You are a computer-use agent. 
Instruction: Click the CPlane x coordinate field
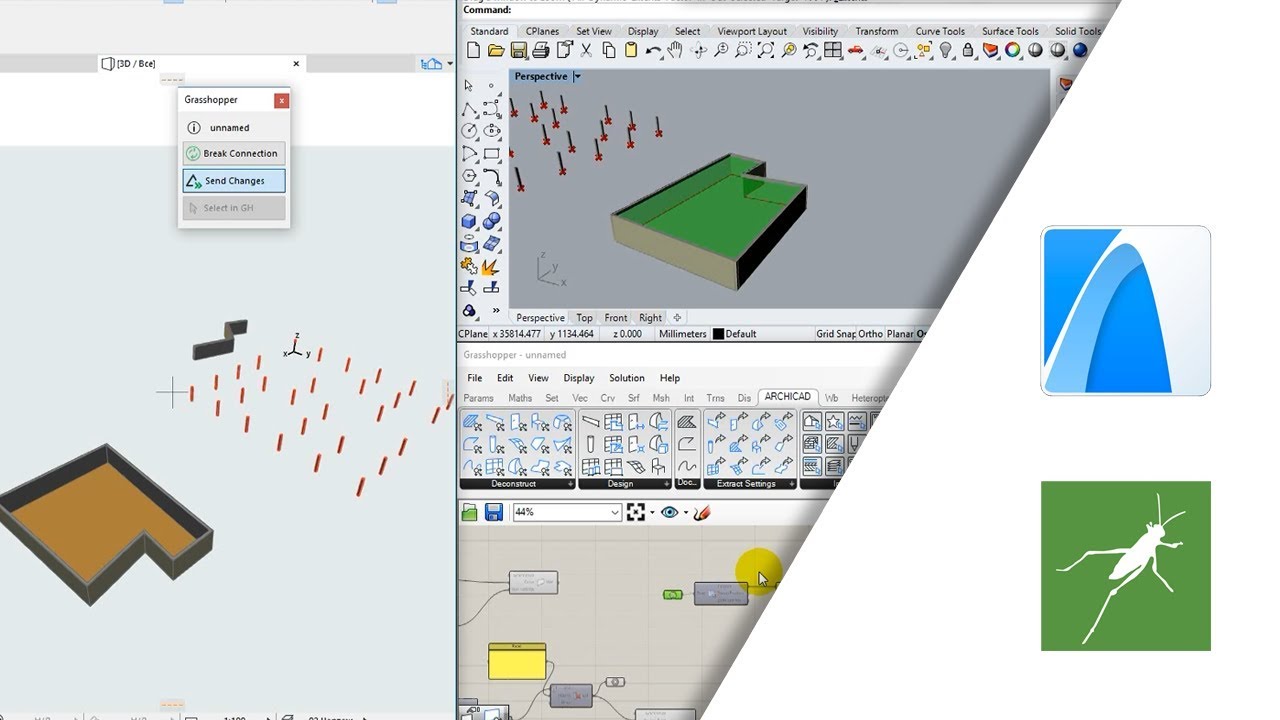tap(517, 334)
